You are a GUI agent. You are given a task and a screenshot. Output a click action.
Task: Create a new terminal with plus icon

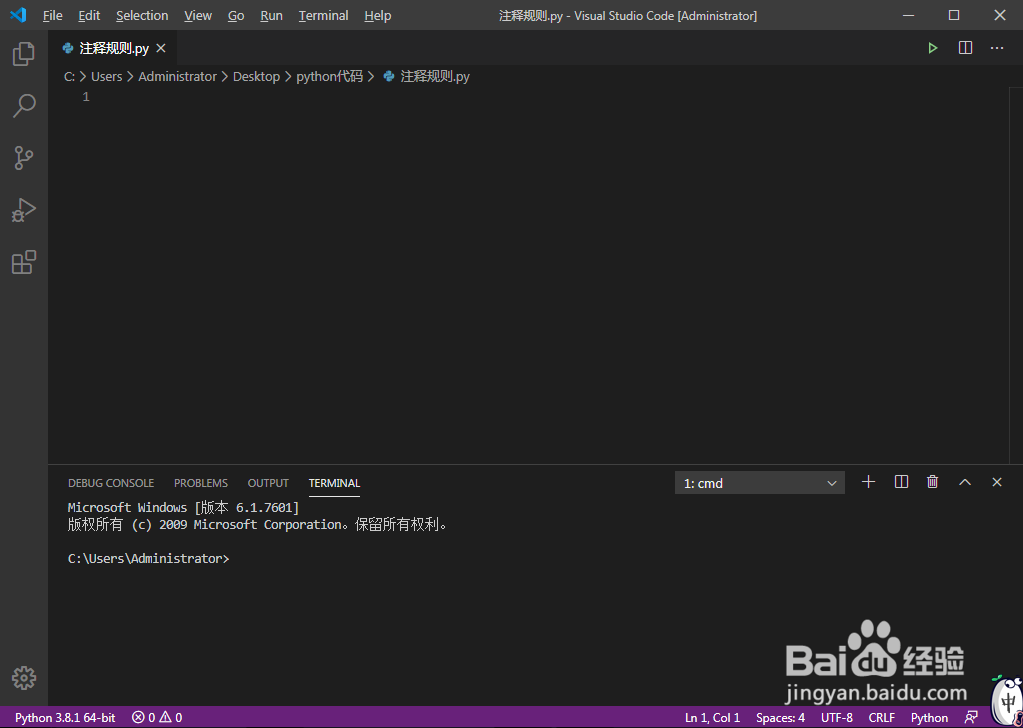point(868,482)
